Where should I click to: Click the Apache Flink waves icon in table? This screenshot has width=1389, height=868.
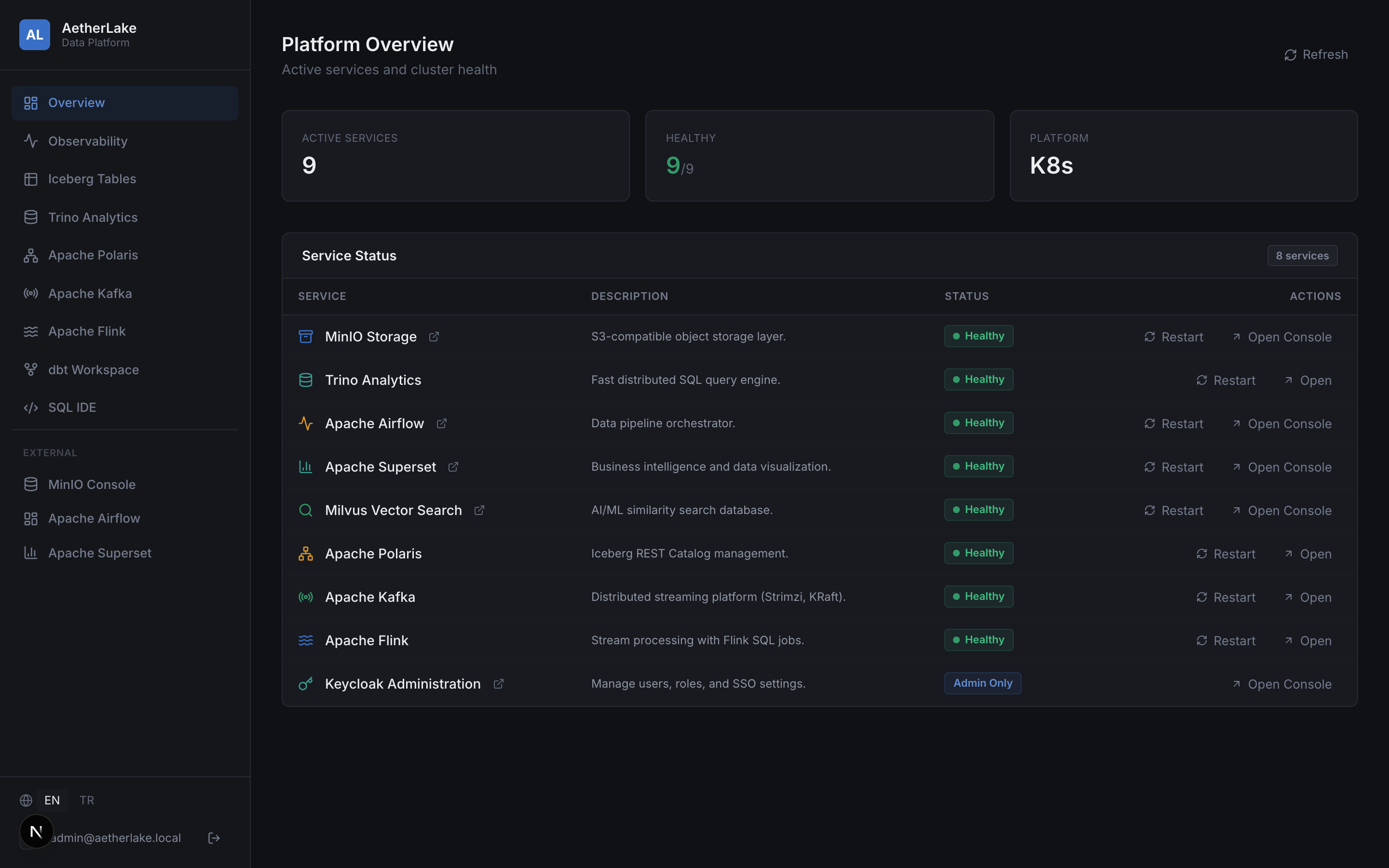coord(306,640)
